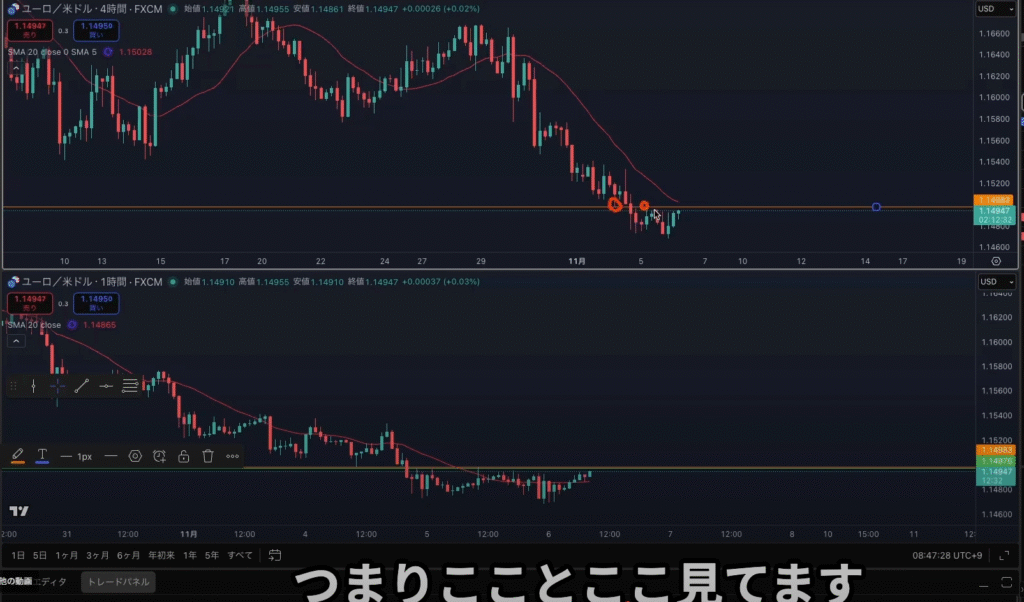Select the 1年 time range
This screenshot has height=602, width=1024.
click(x=190, y=556)
